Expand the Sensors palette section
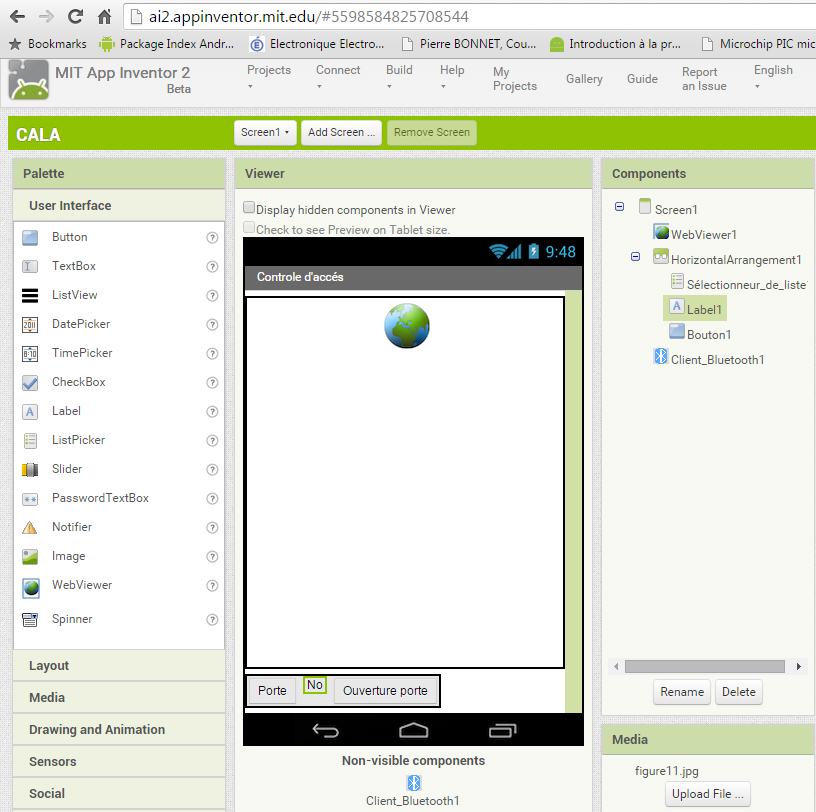Image resolution: width=816 pixels, height=812 pixels. 119,762
